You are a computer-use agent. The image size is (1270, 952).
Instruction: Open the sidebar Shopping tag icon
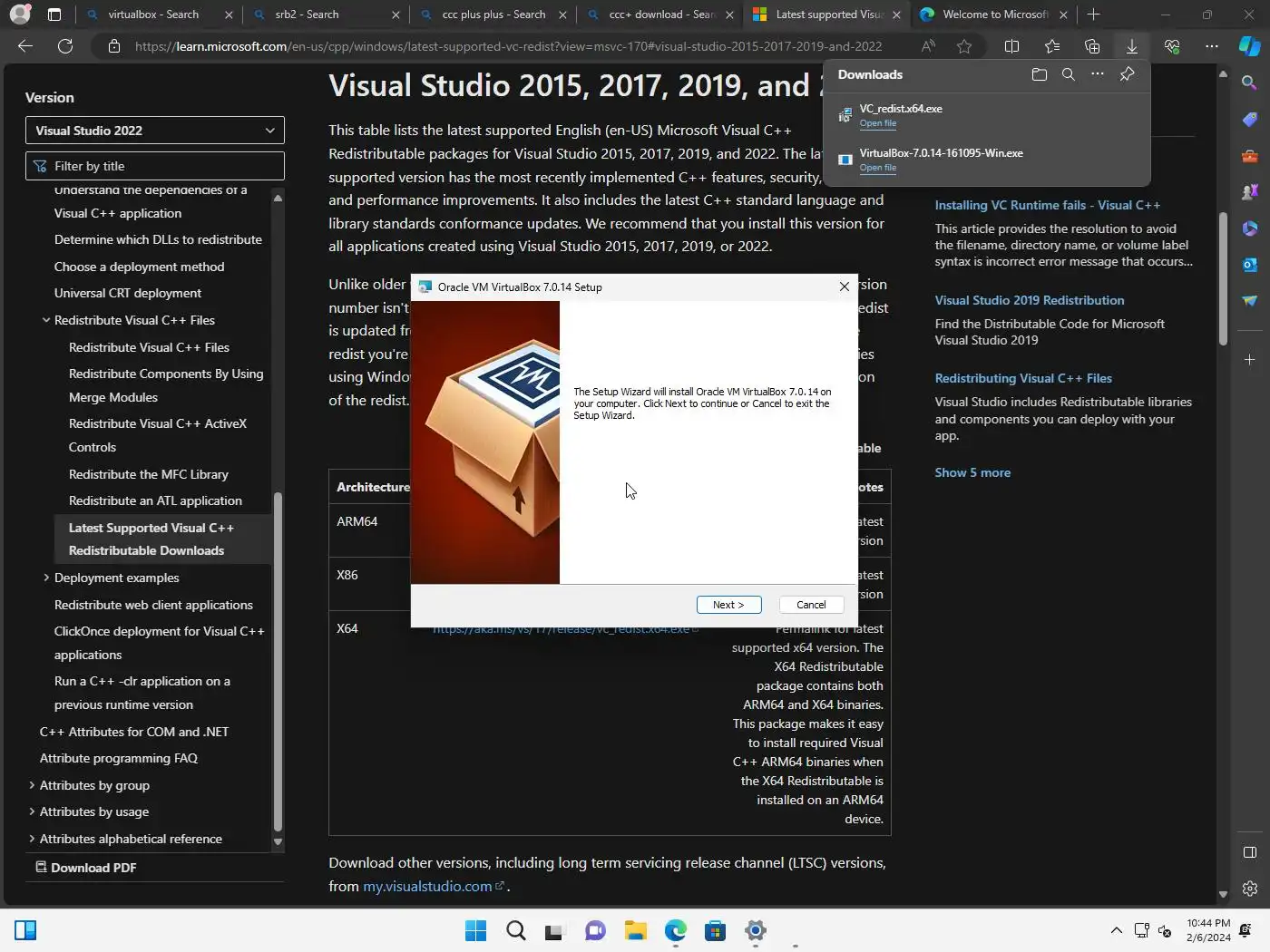[x=1250, y=119]
